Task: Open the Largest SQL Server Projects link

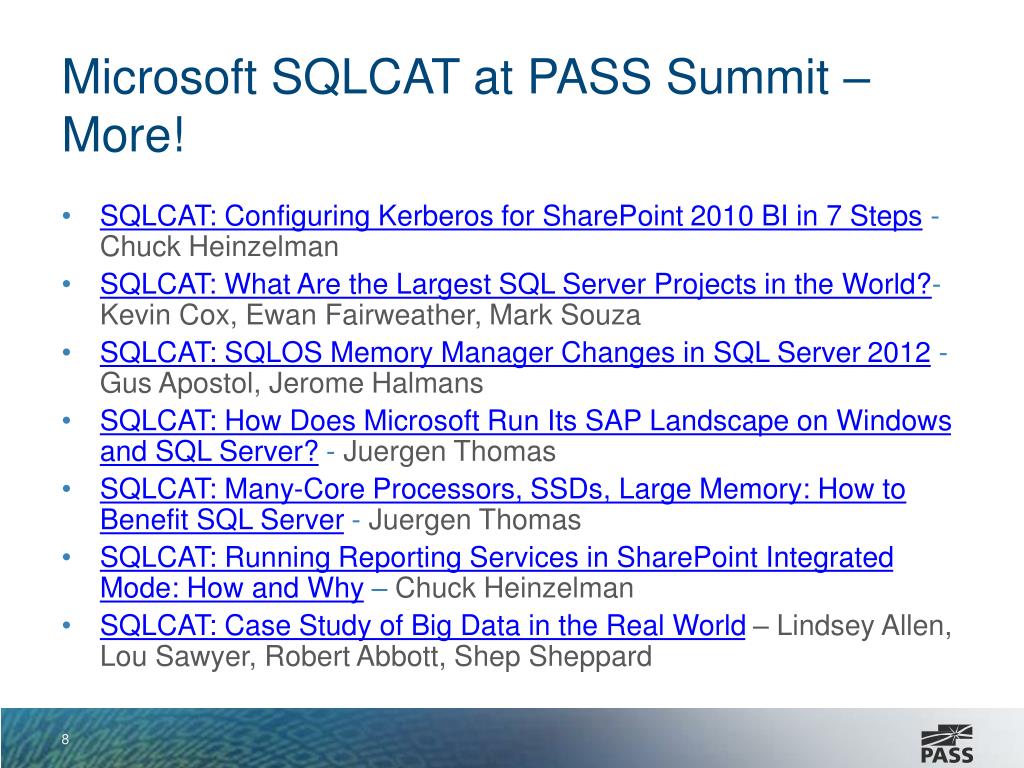Action: (516, 285)
